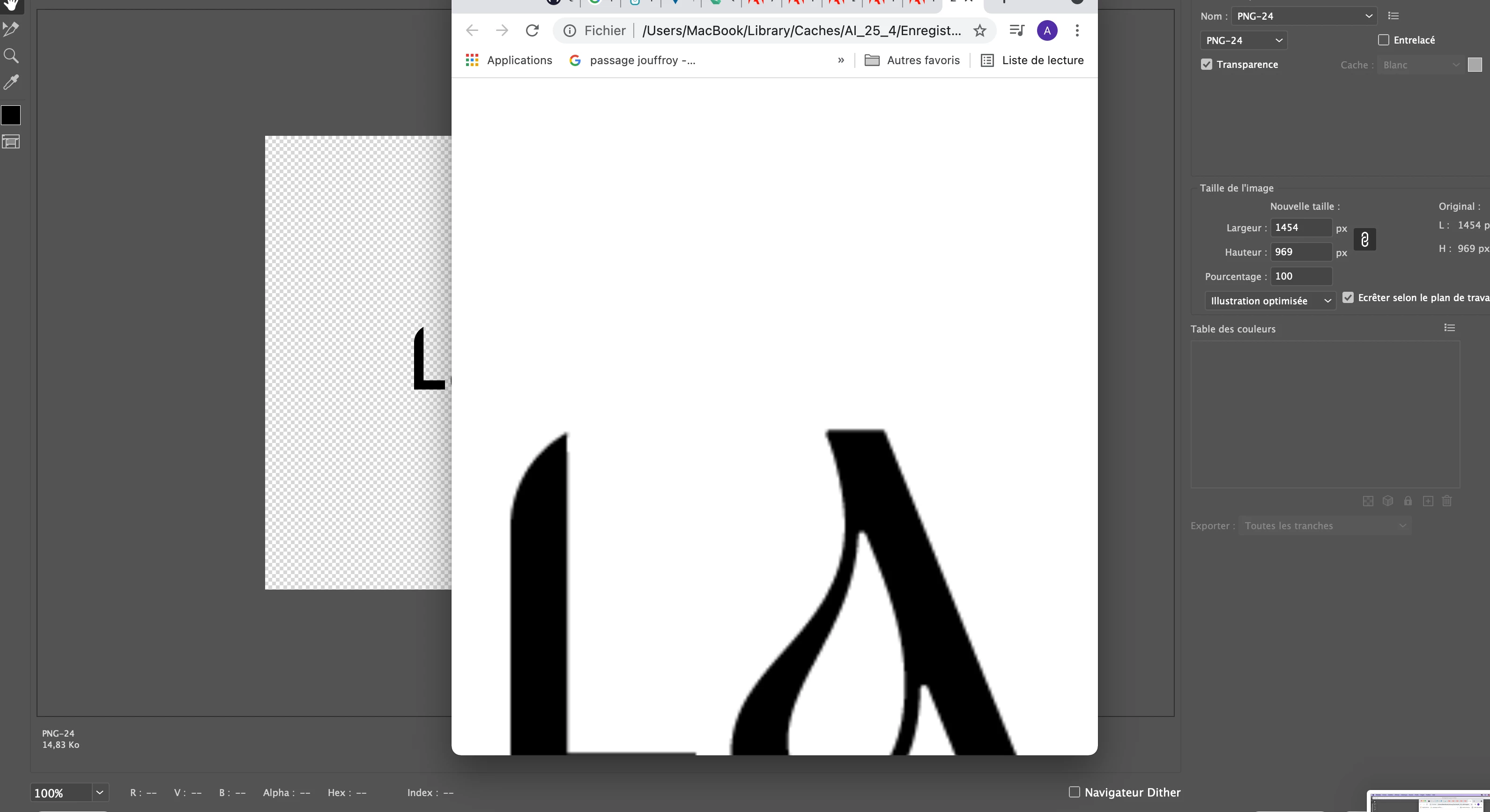Screen dimensions: 1490x812
Task: Enable the Navigateur Dither checkbox
Action: [1074, 792]
